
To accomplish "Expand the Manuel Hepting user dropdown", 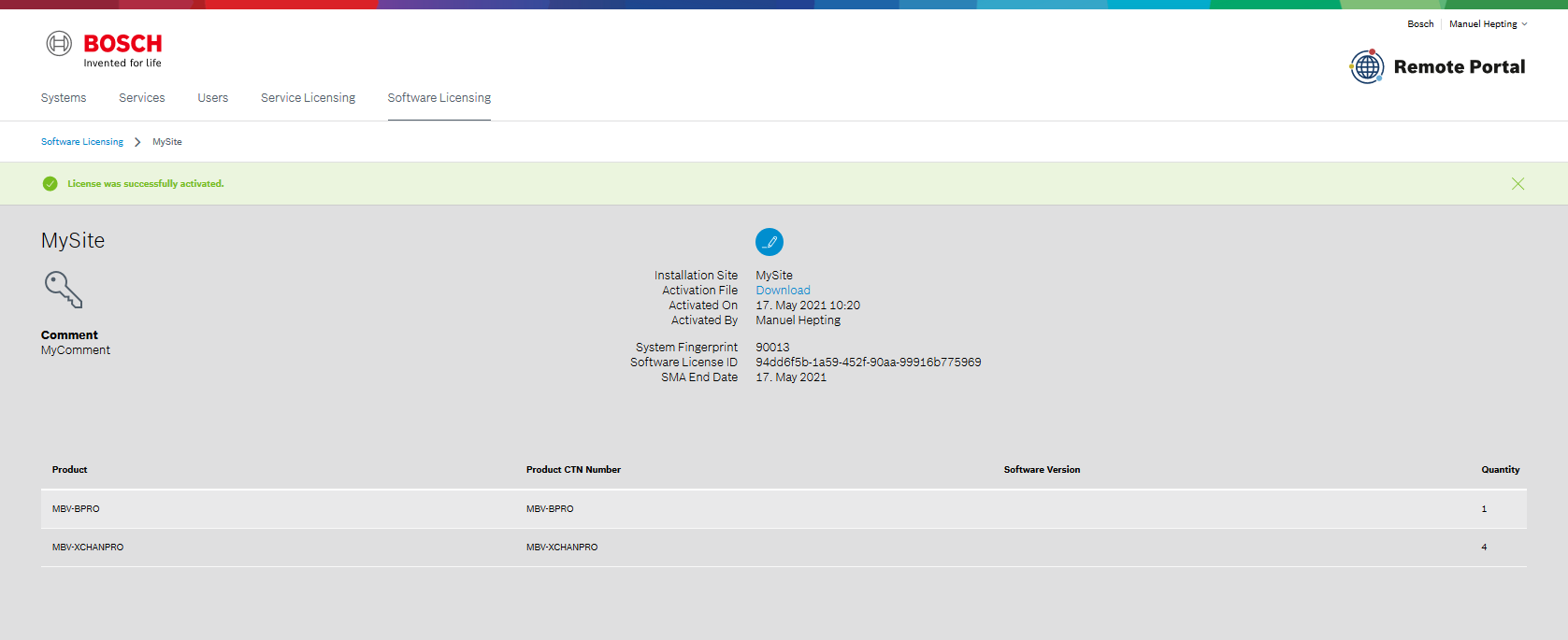I will point(1488,24).
